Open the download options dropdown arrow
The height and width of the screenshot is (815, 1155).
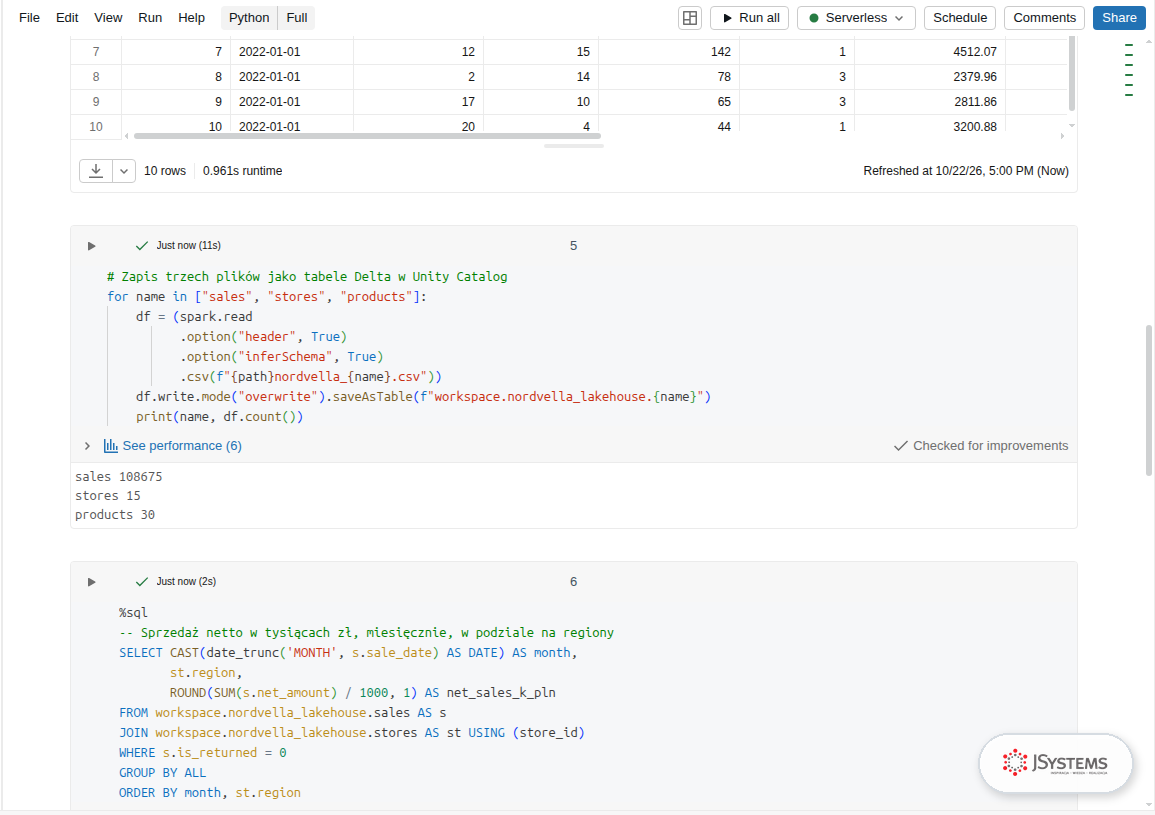pos(124,171)
